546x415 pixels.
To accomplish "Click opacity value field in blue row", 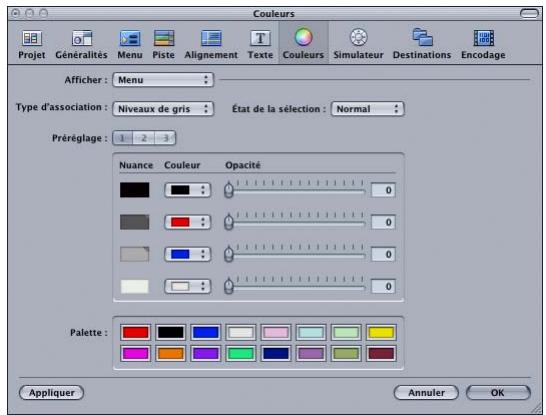I will pyautogui.click(x=383, y=254).
